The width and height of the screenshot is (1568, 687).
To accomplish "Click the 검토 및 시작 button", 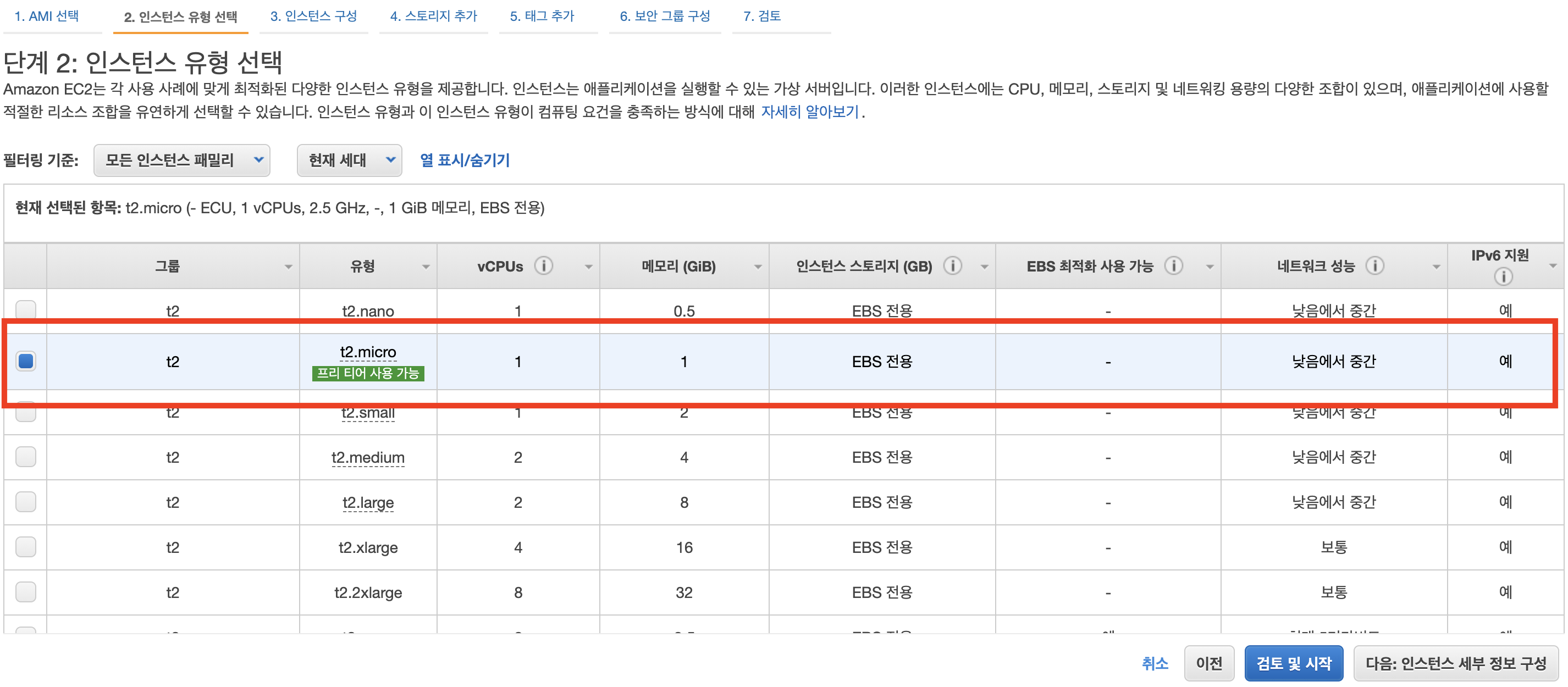I will click(x=1293, y=663).
